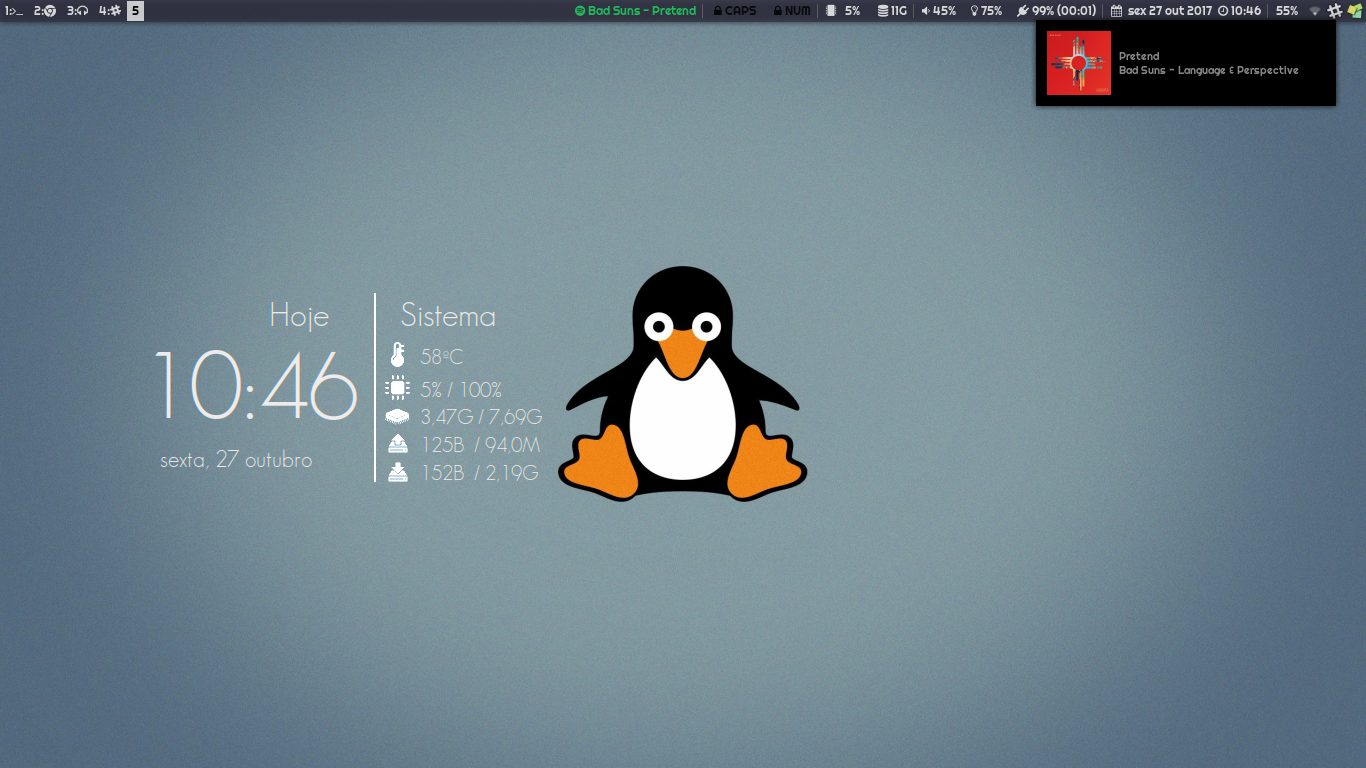Viewport: 1366px width, 768px height.
Task: Switch to workspace 1 terminal
Action: click(14, 11)
